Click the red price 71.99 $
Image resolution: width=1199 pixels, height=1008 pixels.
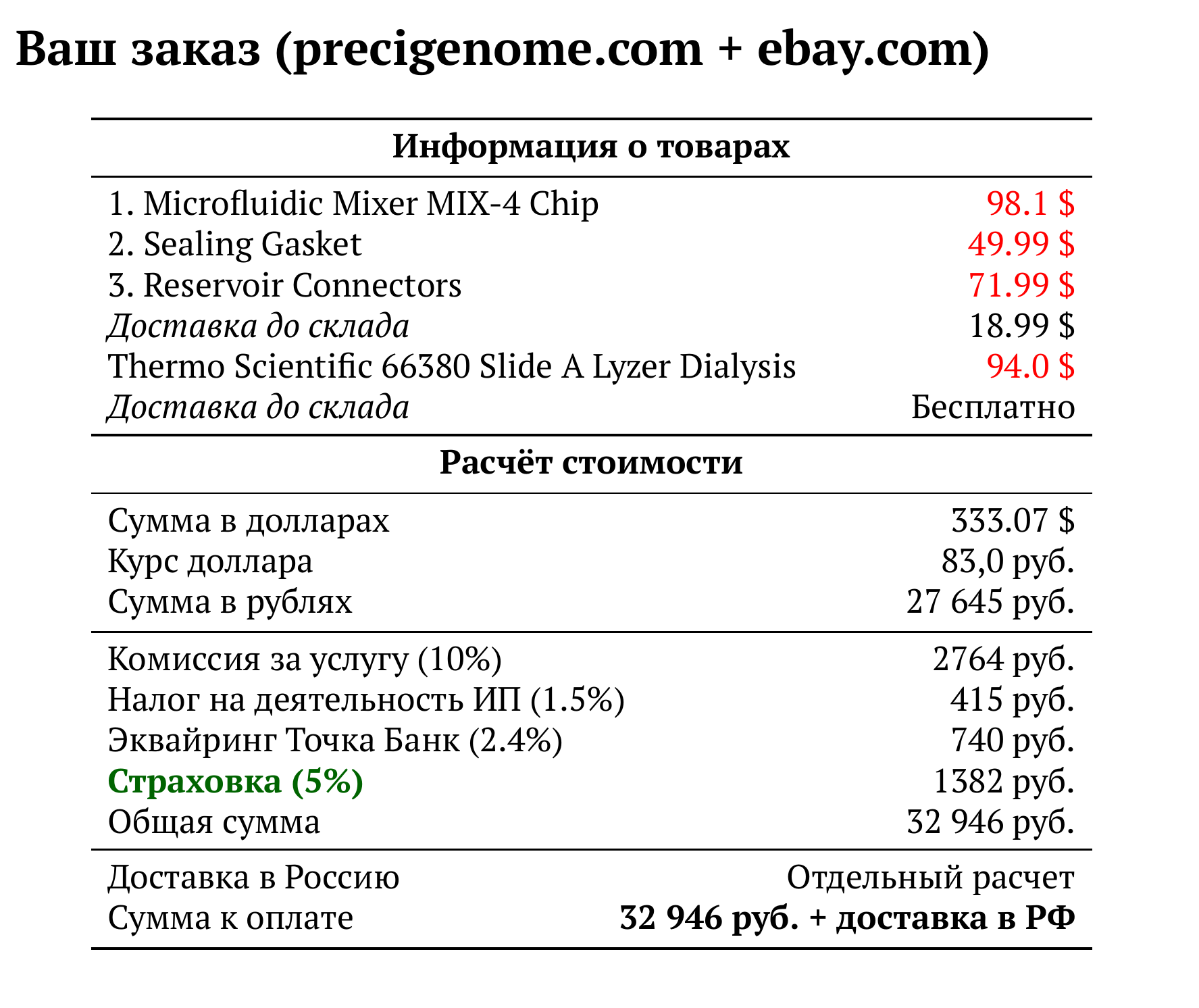click(1021, 285)
